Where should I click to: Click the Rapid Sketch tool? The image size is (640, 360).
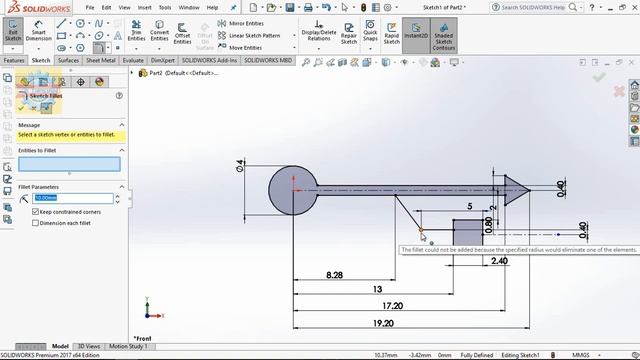coord(391,33)
